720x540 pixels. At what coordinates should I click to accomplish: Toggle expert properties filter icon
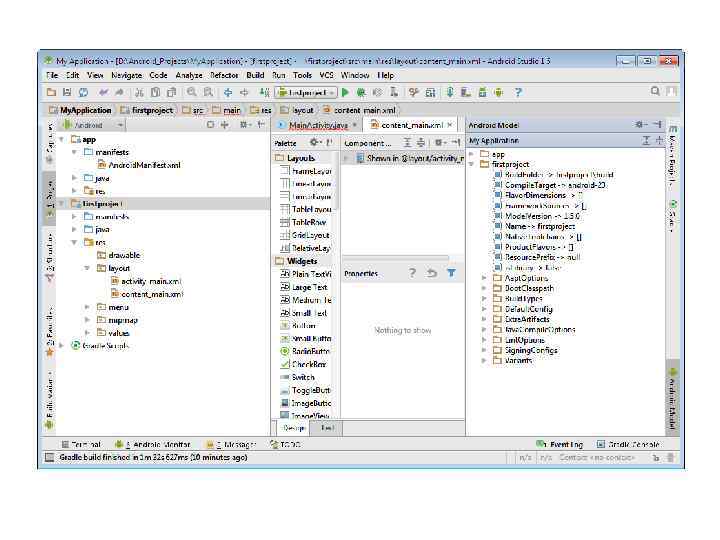point(451,273)
